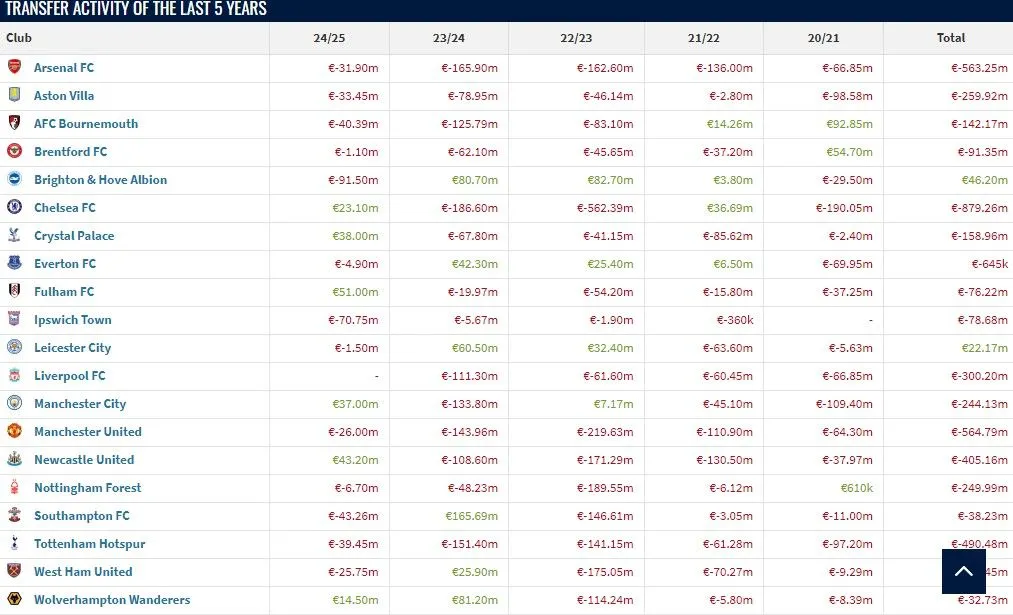The image size is (1013, 615).
Task: Click the Aston Villa crest icon
Action: (14, 95)
